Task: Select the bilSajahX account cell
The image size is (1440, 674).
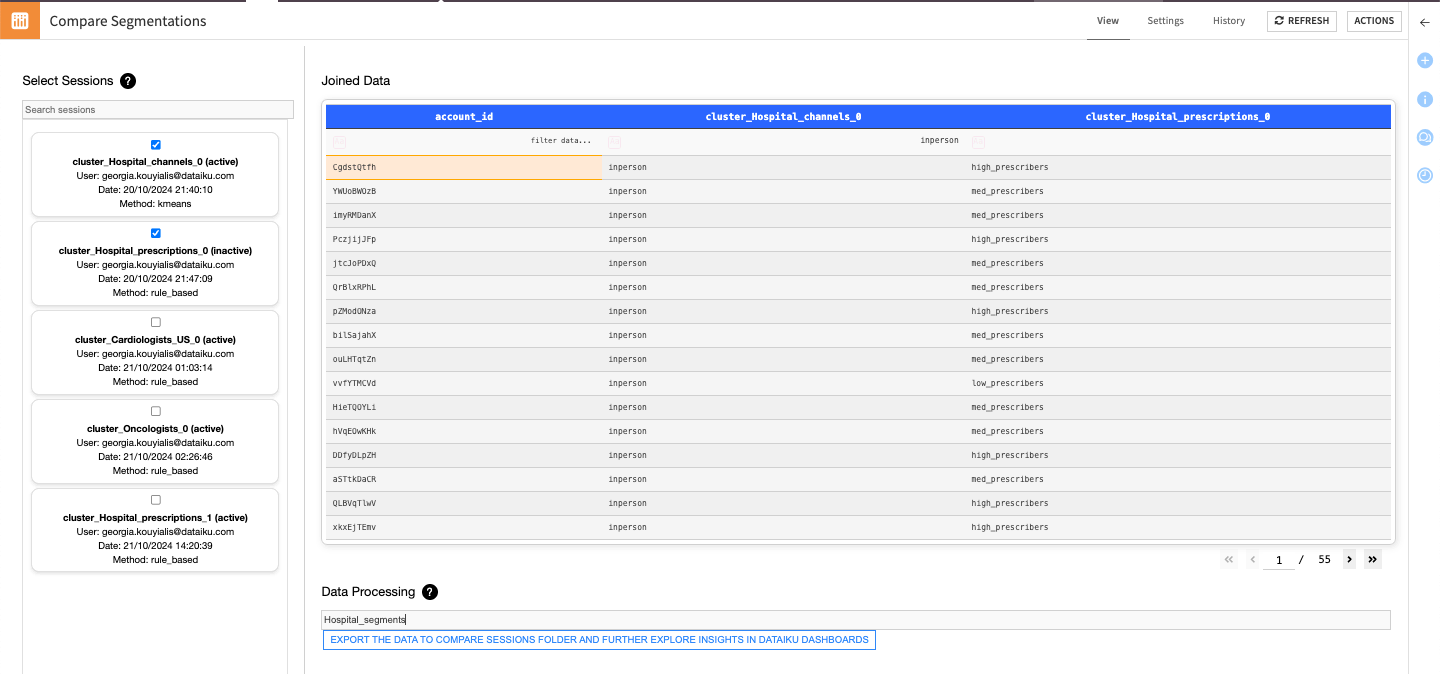Action: (x=464, y=336)
